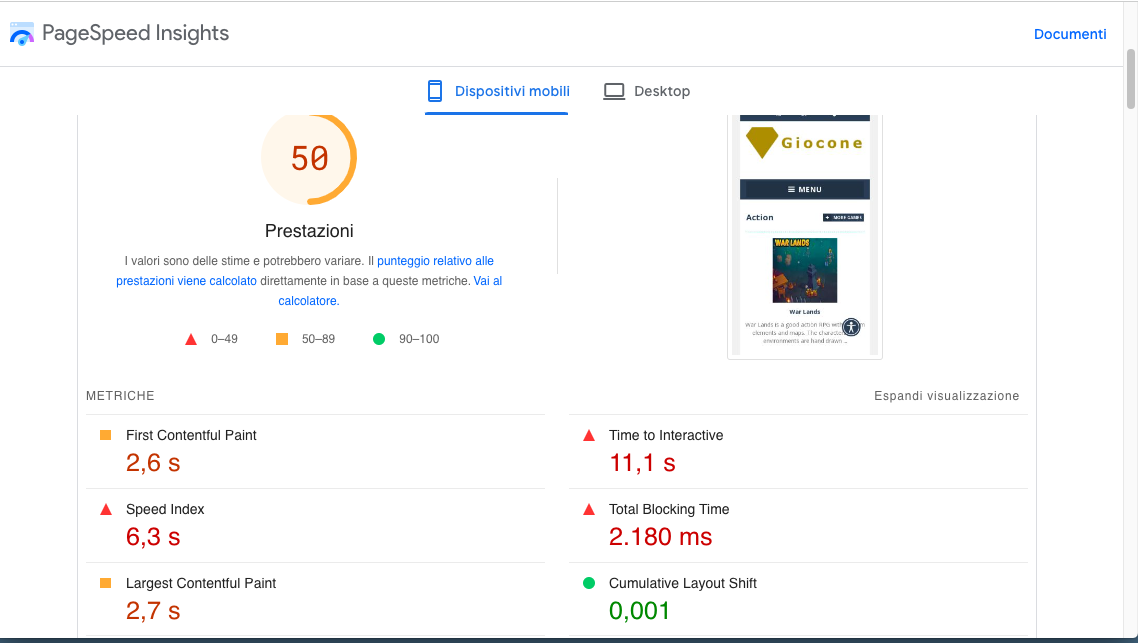Image resolution: width=1138 pixels, height=643 pixels.
Task: Click the 2.180 ms metric value
Action: [x=660, y=537]
